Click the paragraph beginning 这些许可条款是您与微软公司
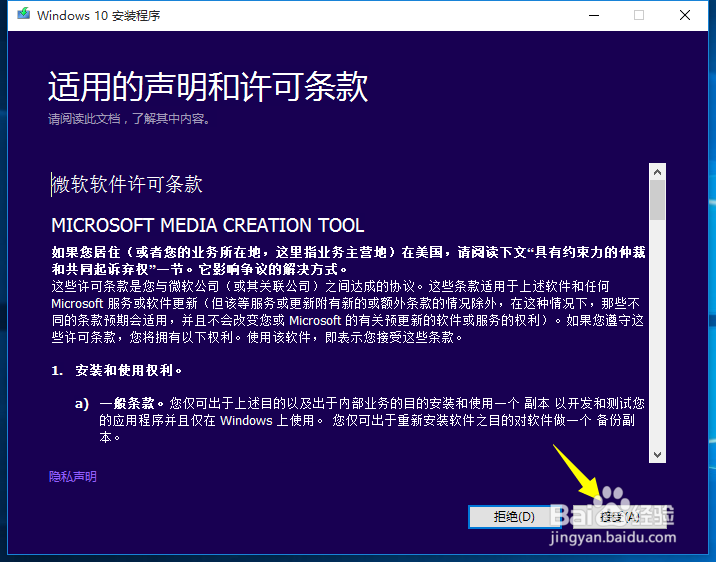The image size is (716, 562). pyautogui.click(x=348, y=312)
